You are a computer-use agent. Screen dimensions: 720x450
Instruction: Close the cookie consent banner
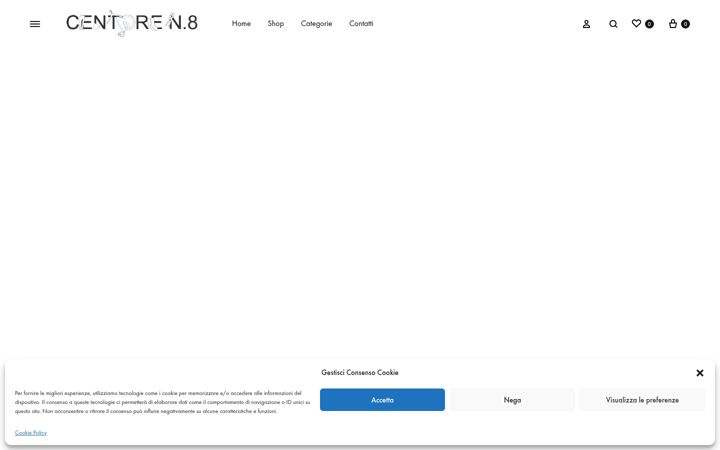[x=700, y=373]
